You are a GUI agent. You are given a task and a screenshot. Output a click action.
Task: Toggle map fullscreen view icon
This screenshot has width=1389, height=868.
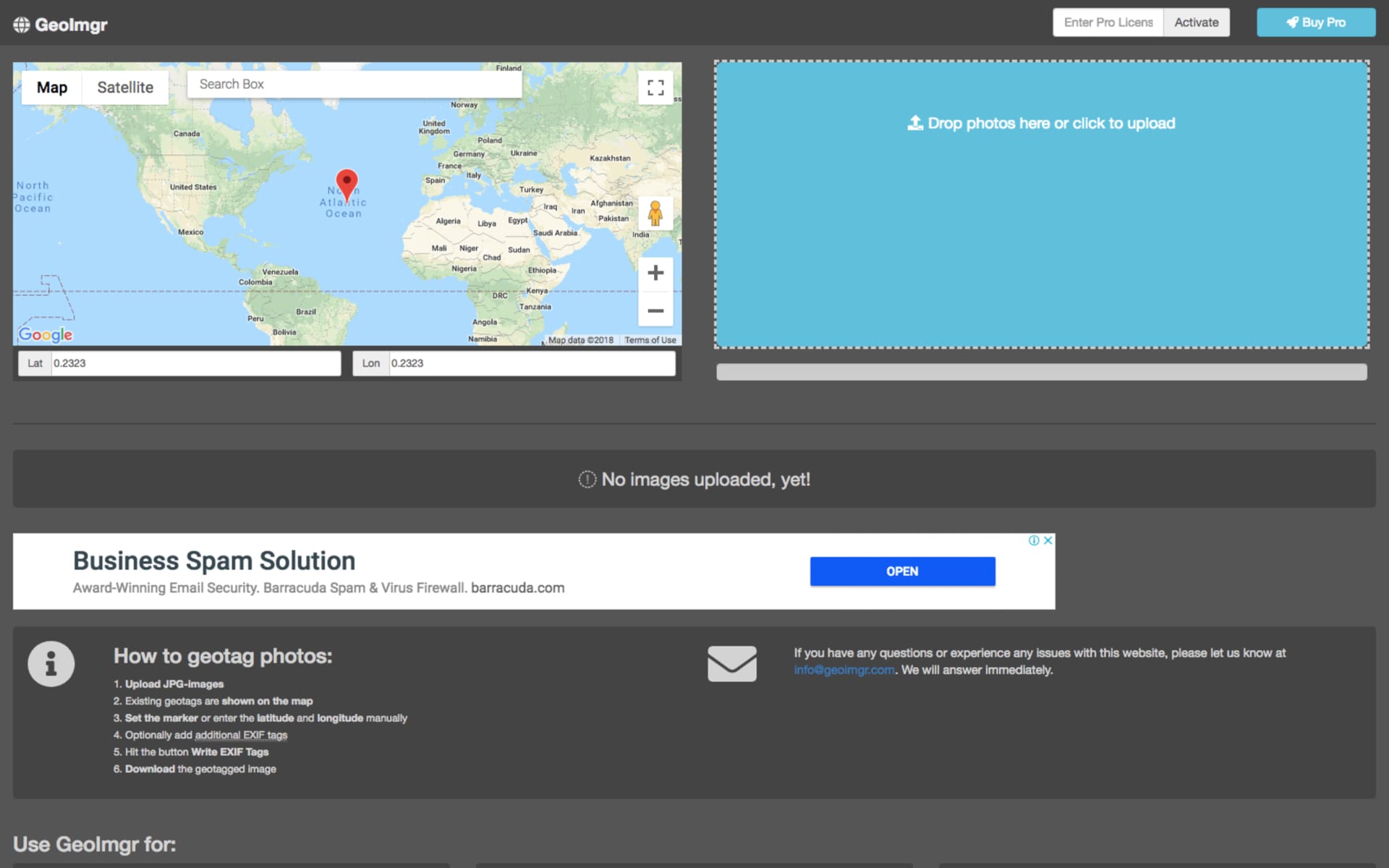pos(655,88)
